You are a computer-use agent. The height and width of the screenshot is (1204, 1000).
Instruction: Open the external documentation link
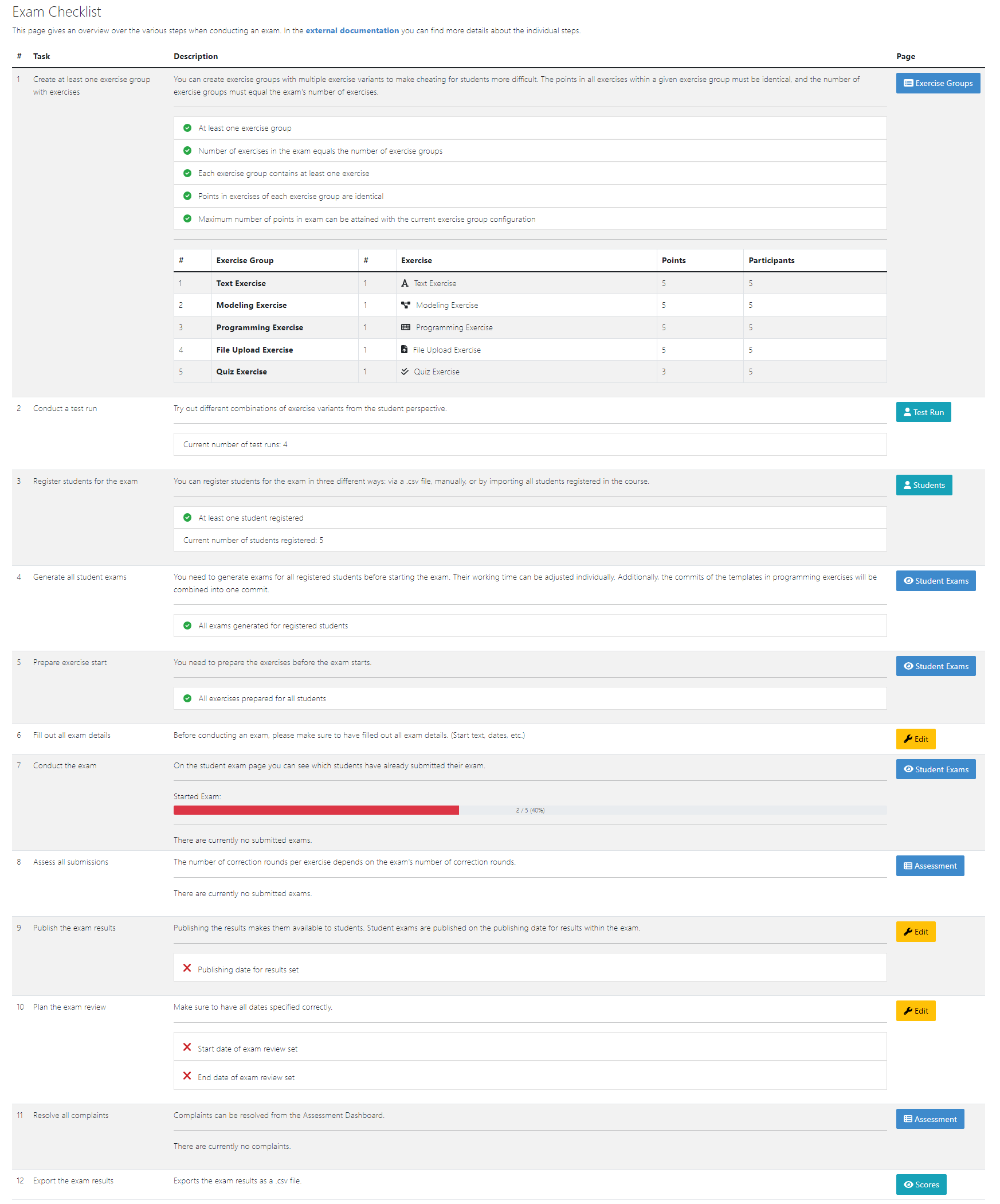pos(352,31)
